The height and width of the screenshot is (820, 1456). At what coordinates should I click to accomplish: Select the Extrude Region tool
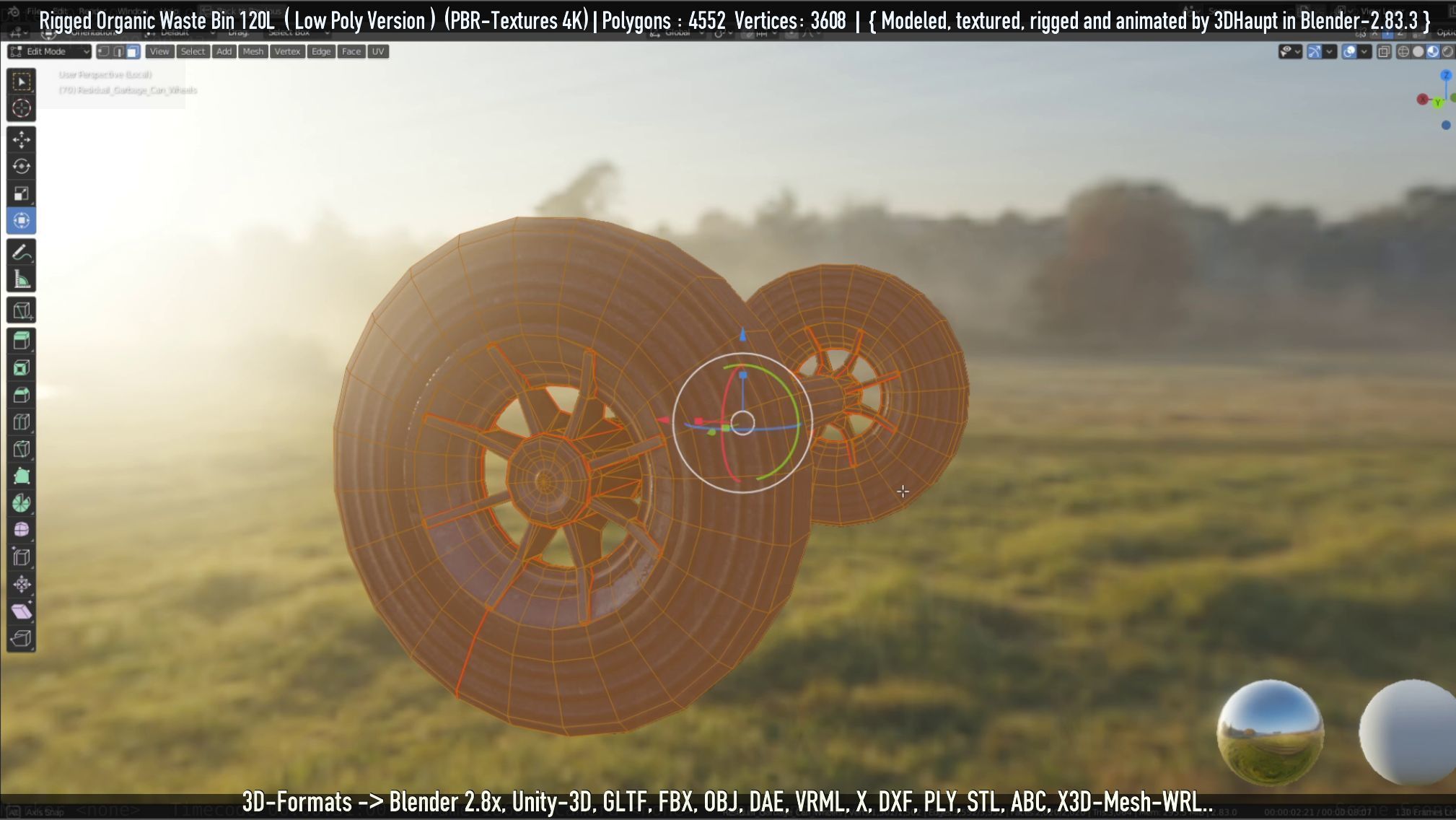click(21, 341)
